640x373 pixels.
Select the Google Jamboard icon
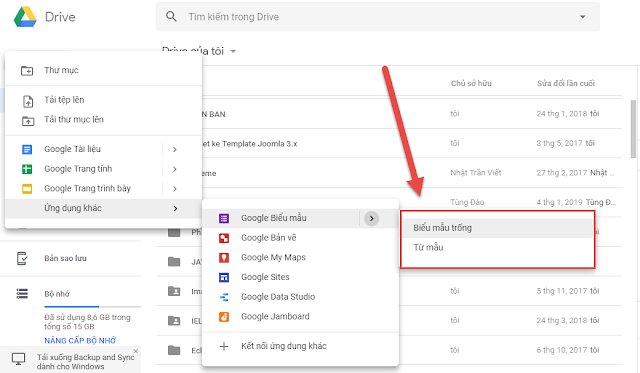[224, 317]
